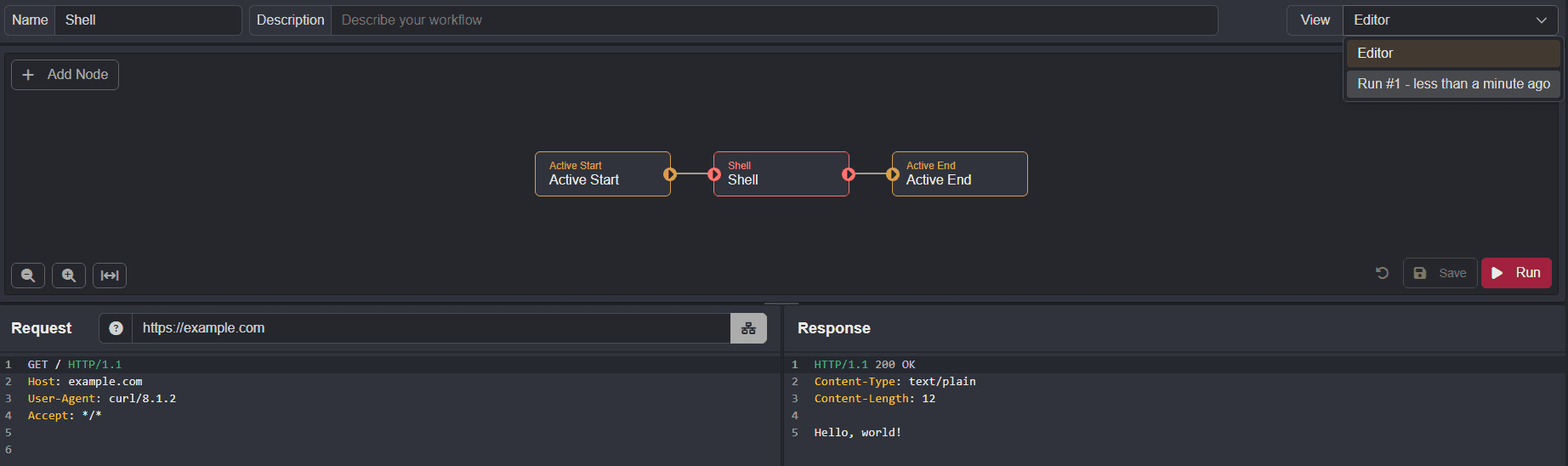Click the network icon beside URL field
The image size is (1568, 466).
[x=748, y=328]
